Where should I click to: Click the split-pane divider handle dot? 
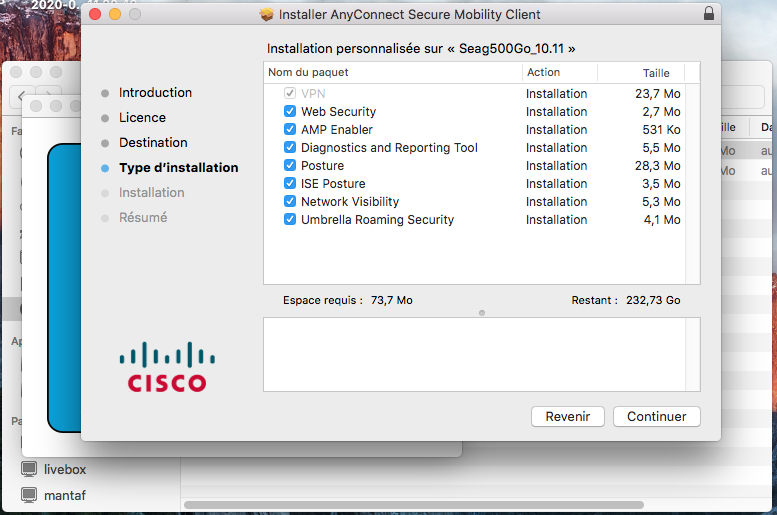tap(482, 313)
